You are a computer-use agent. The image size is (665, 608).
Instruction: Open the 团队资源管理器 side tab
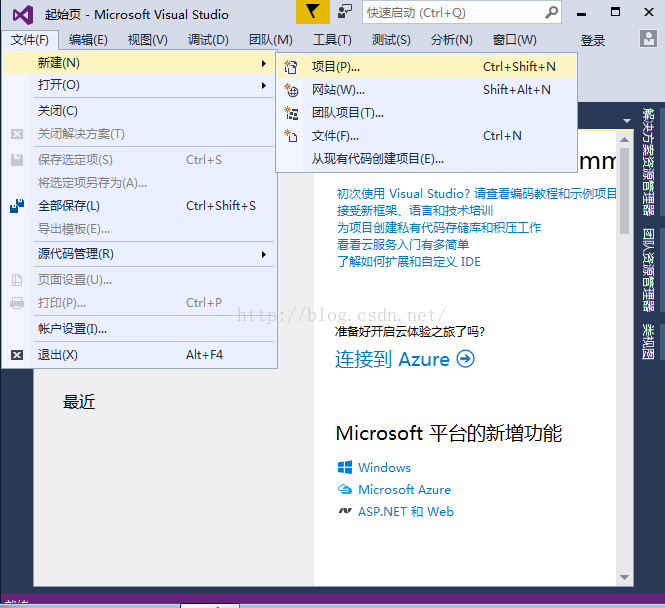point(648,270)
